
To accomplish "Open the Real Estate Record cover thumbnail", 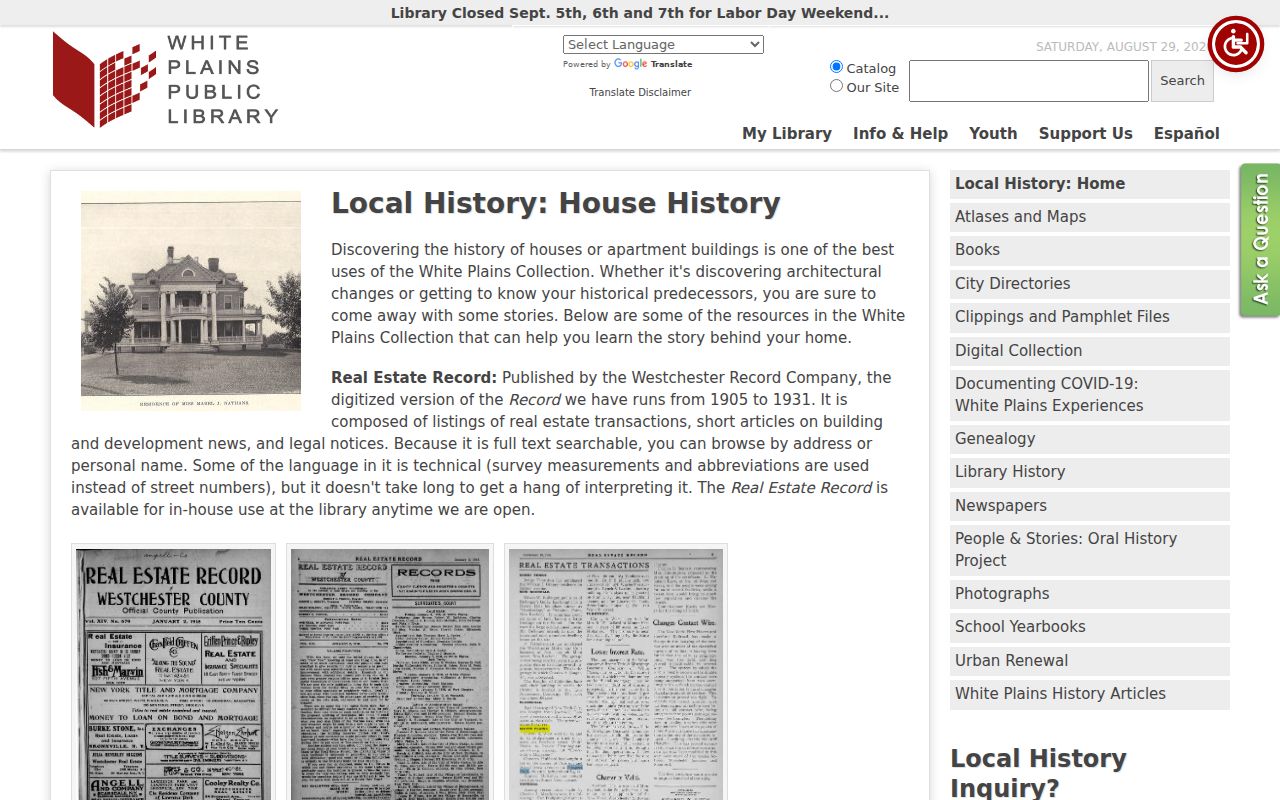I will click(174, 672).
